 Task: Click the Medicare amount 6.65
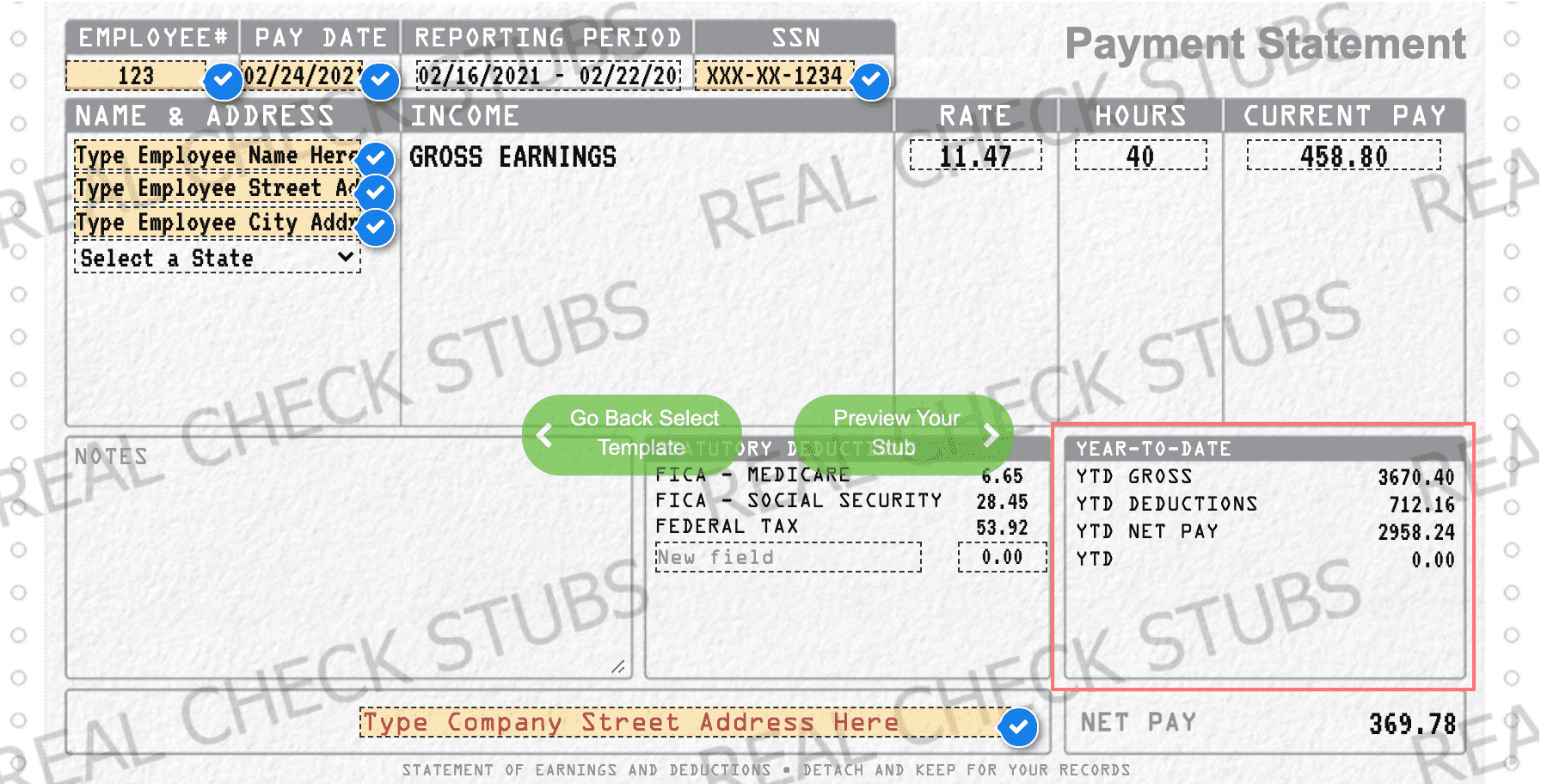[1003, 476]
